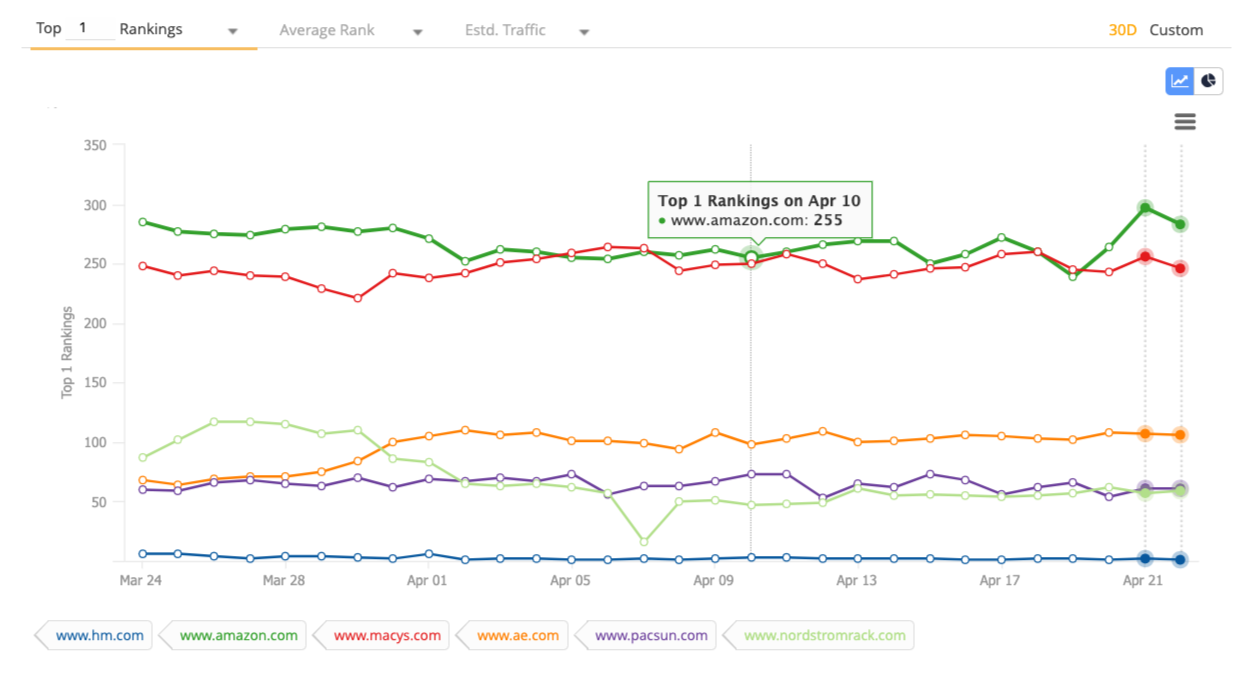Click the 100 y-axis value
This screenshot has height=688, width=1242.
pos(95,443)
